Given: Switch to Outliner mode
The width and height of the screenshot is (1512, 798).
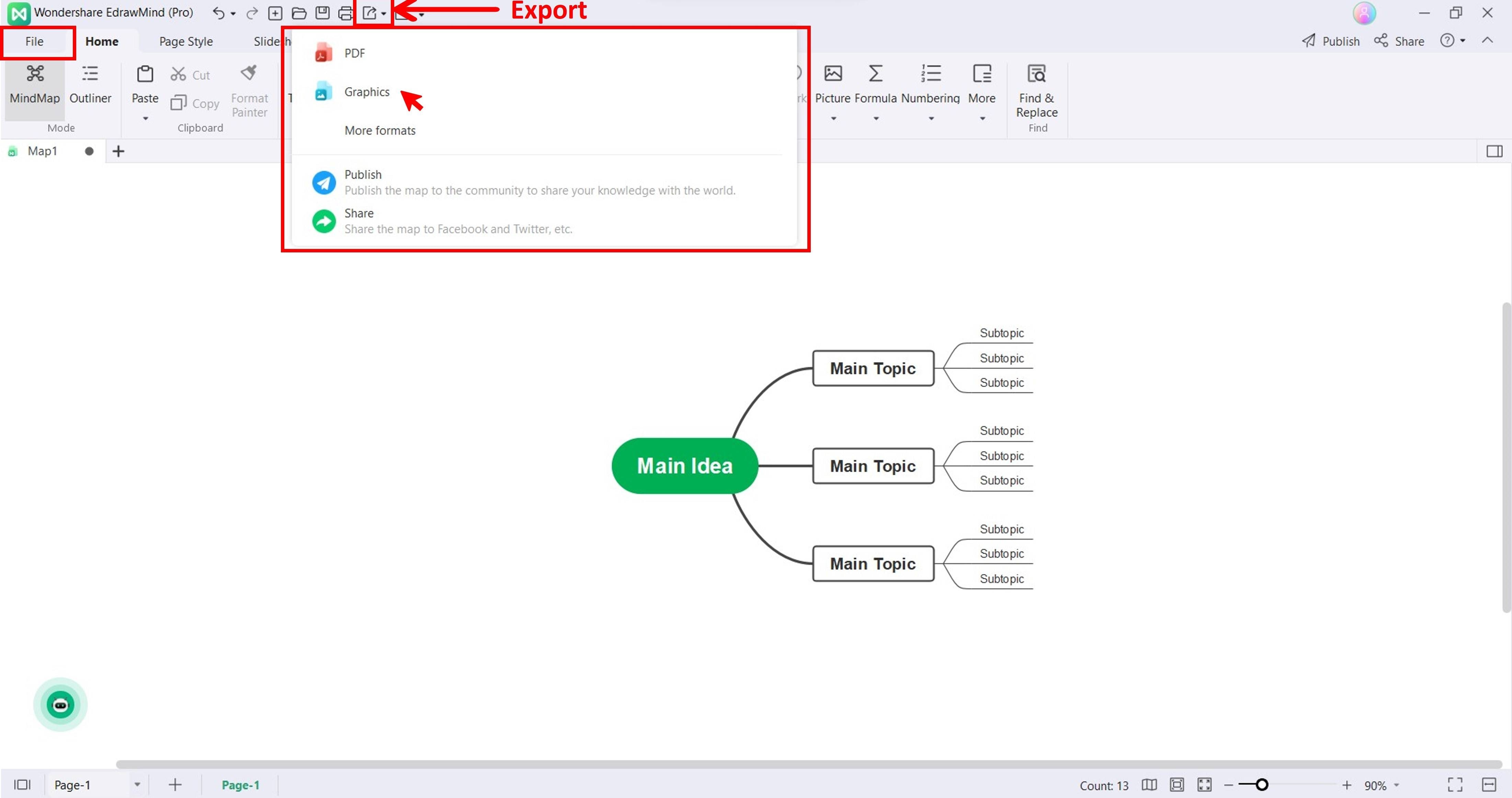Looking at the screenshot, I should coord(90,84).
